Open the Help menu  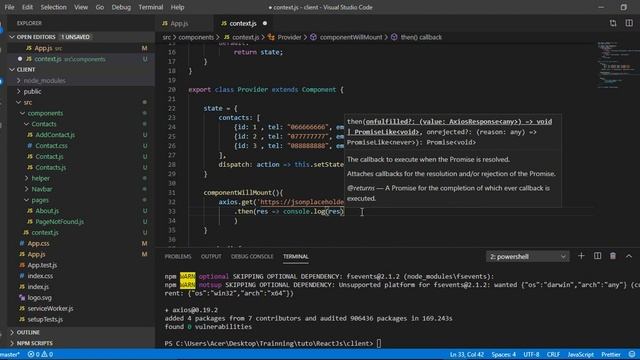click(x=177, y=7)
